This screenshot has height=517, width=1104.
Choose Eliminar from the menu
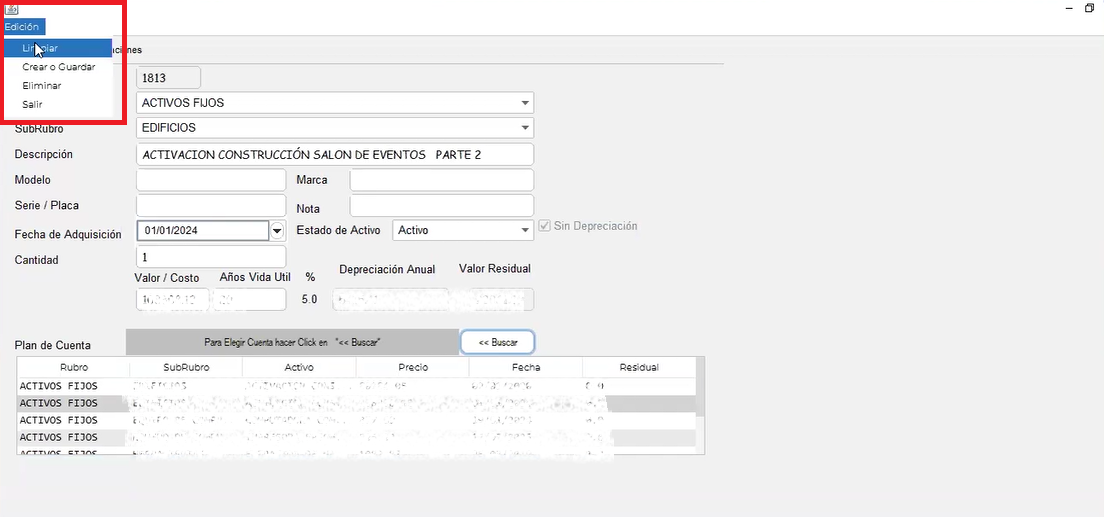tap(58, 85)
